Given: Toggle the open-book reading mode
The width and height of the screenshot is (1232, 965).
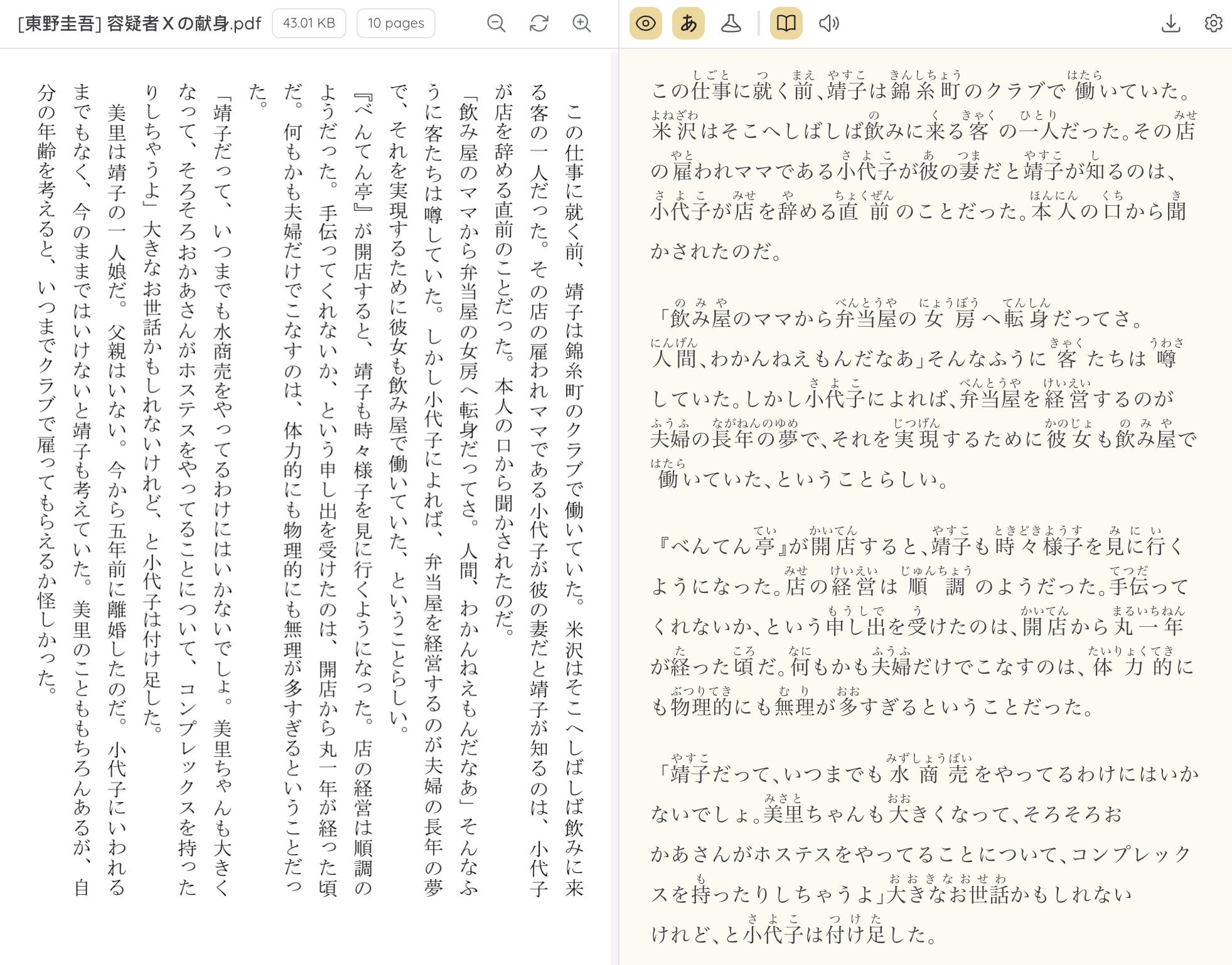Looking at the screenshot, I should click(786, 24).
